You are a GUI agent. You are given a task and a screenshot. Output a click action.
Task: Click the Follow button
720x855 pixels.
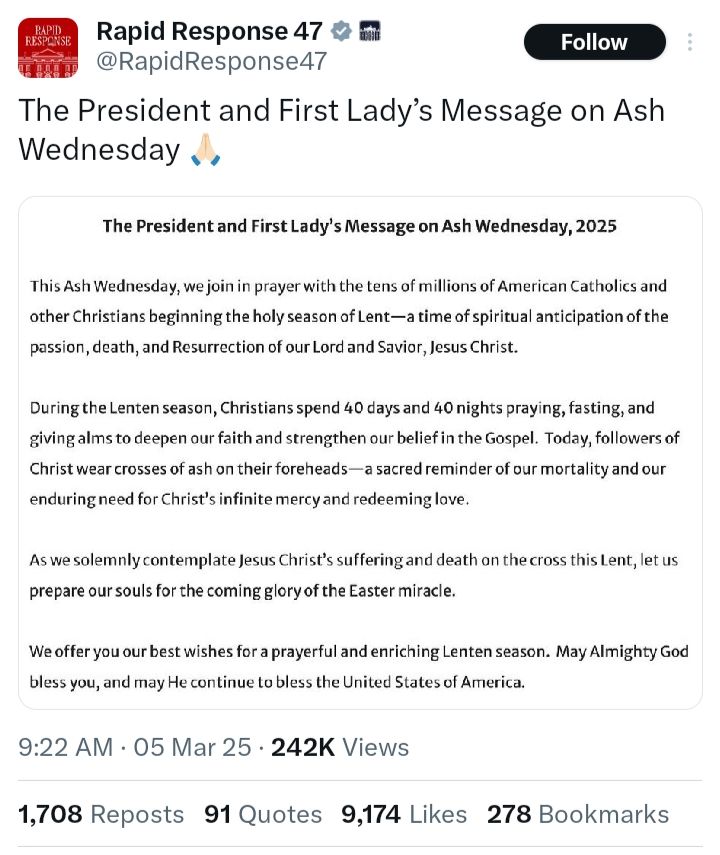click(594, 42)
